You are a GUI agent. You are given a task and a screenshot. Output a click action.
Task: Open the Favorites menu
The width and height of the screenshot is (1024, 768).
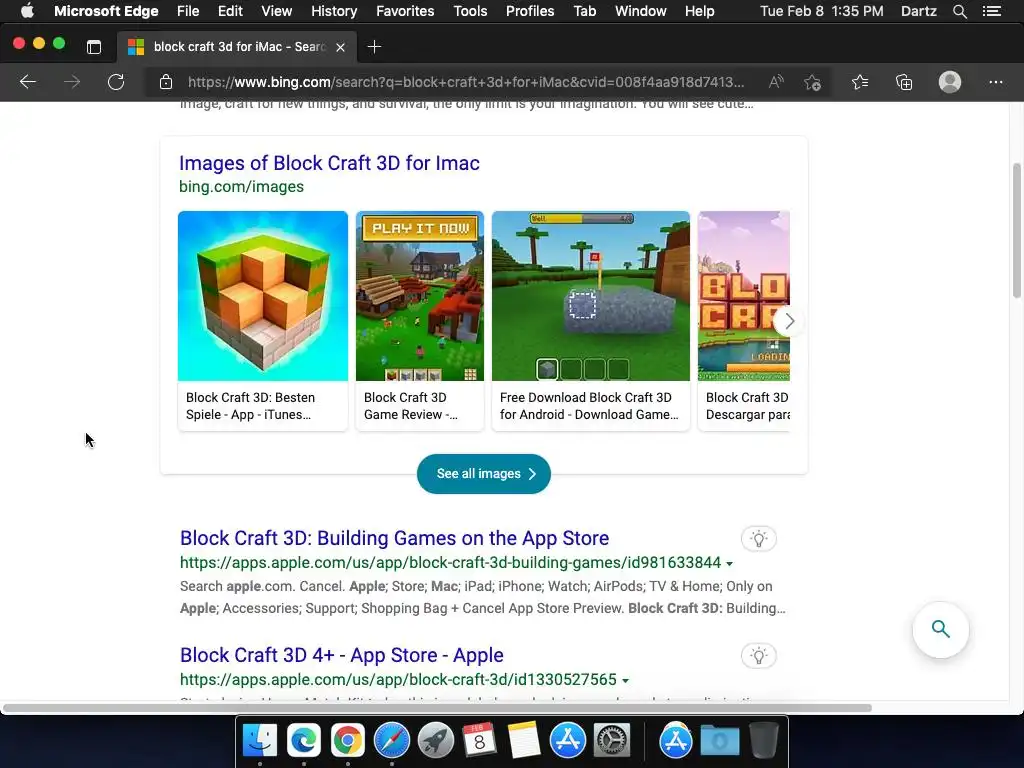pos(405,11)
